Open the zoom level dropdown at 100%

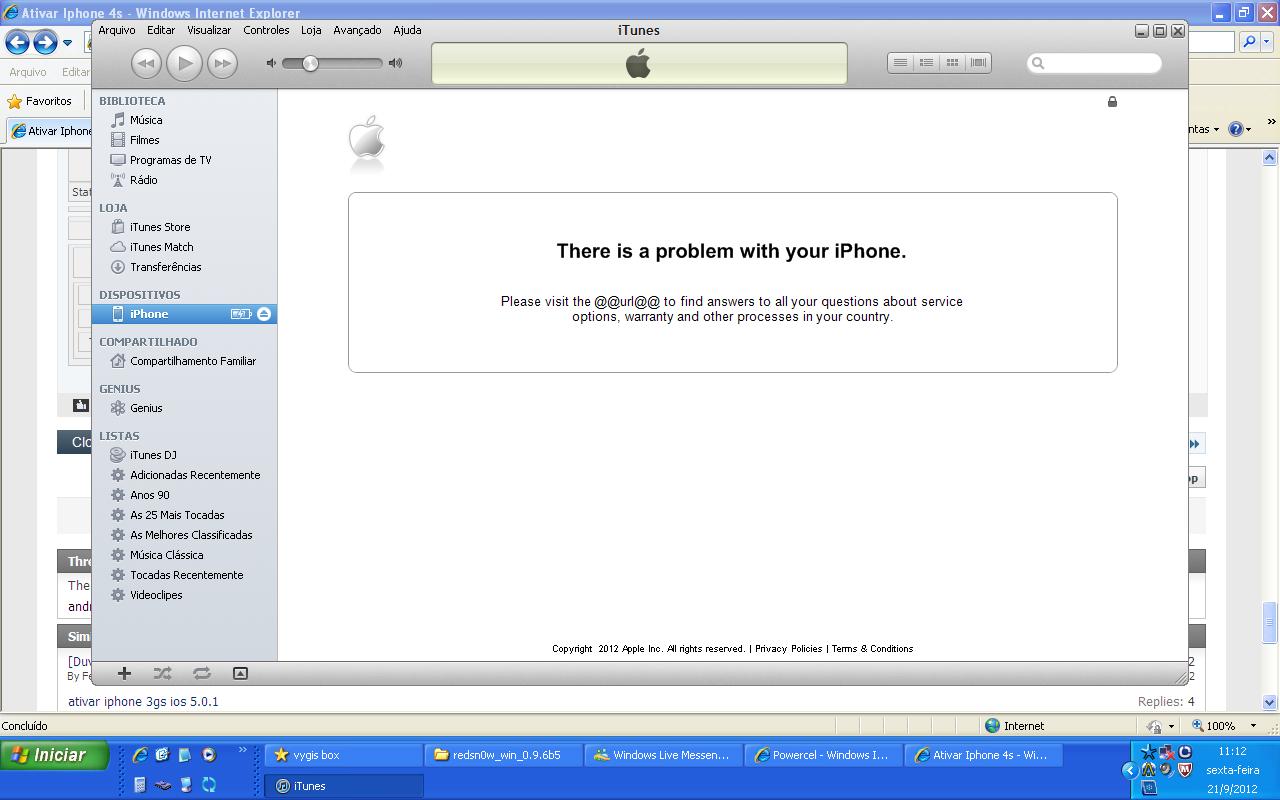(1253, 726)
